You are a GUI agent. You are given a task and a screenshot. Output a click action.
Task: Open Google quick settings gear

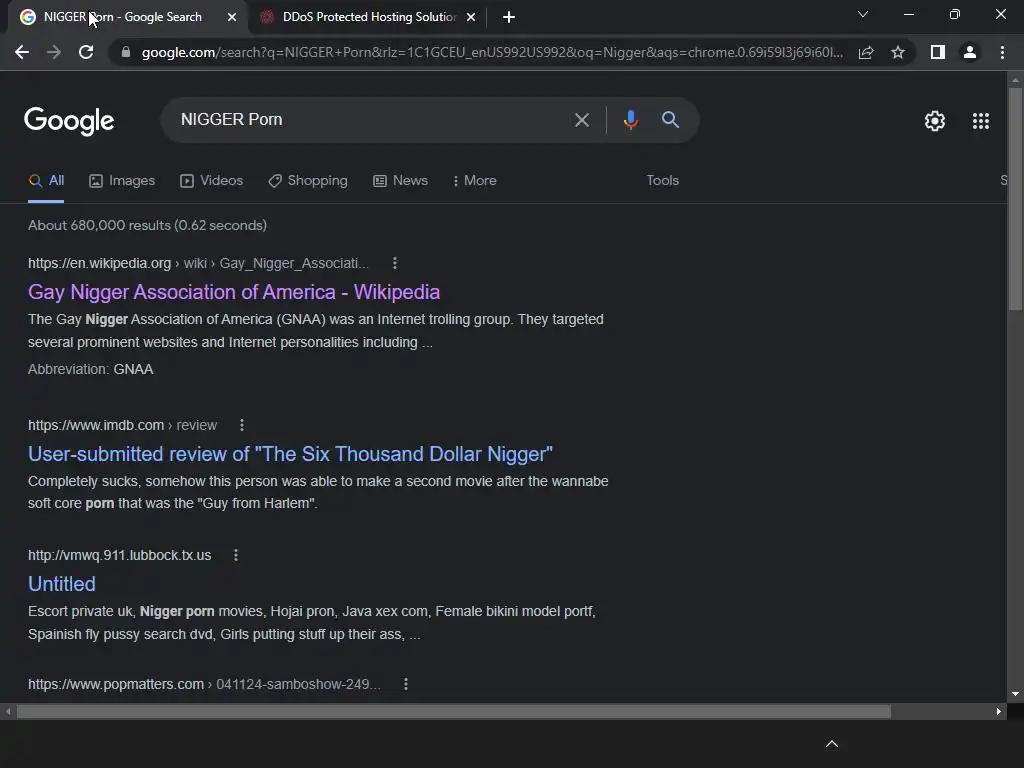pyautogui.click(x=935, y=121)
